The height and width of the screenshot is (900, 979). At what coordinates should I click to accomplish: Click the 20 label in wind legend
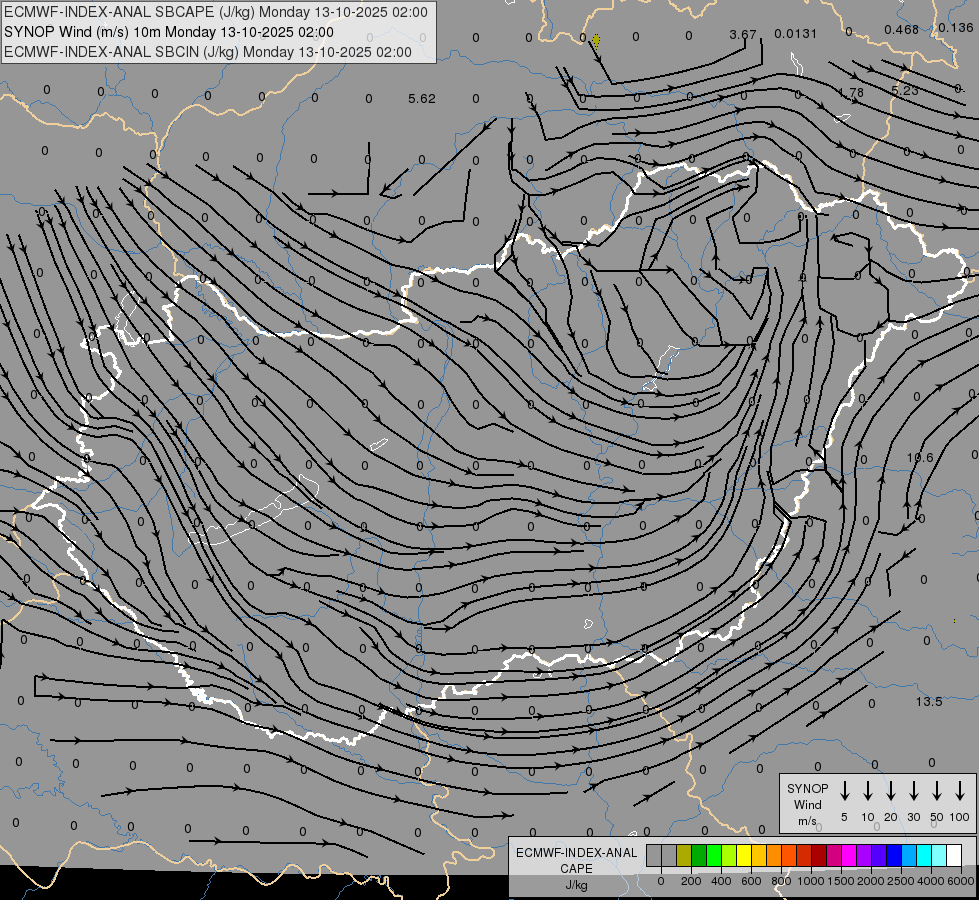click(891, 818)
